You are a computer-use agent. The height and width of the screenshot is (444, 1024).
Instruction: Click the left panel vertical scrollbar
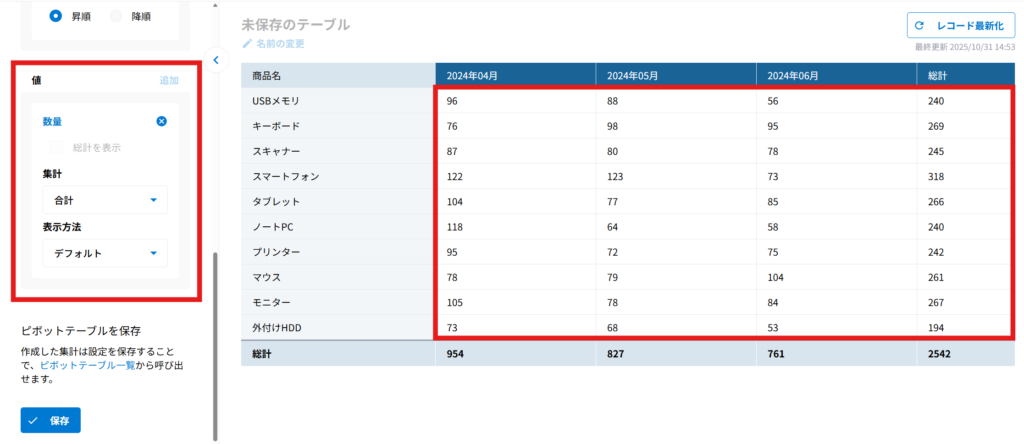pos(214,340)
